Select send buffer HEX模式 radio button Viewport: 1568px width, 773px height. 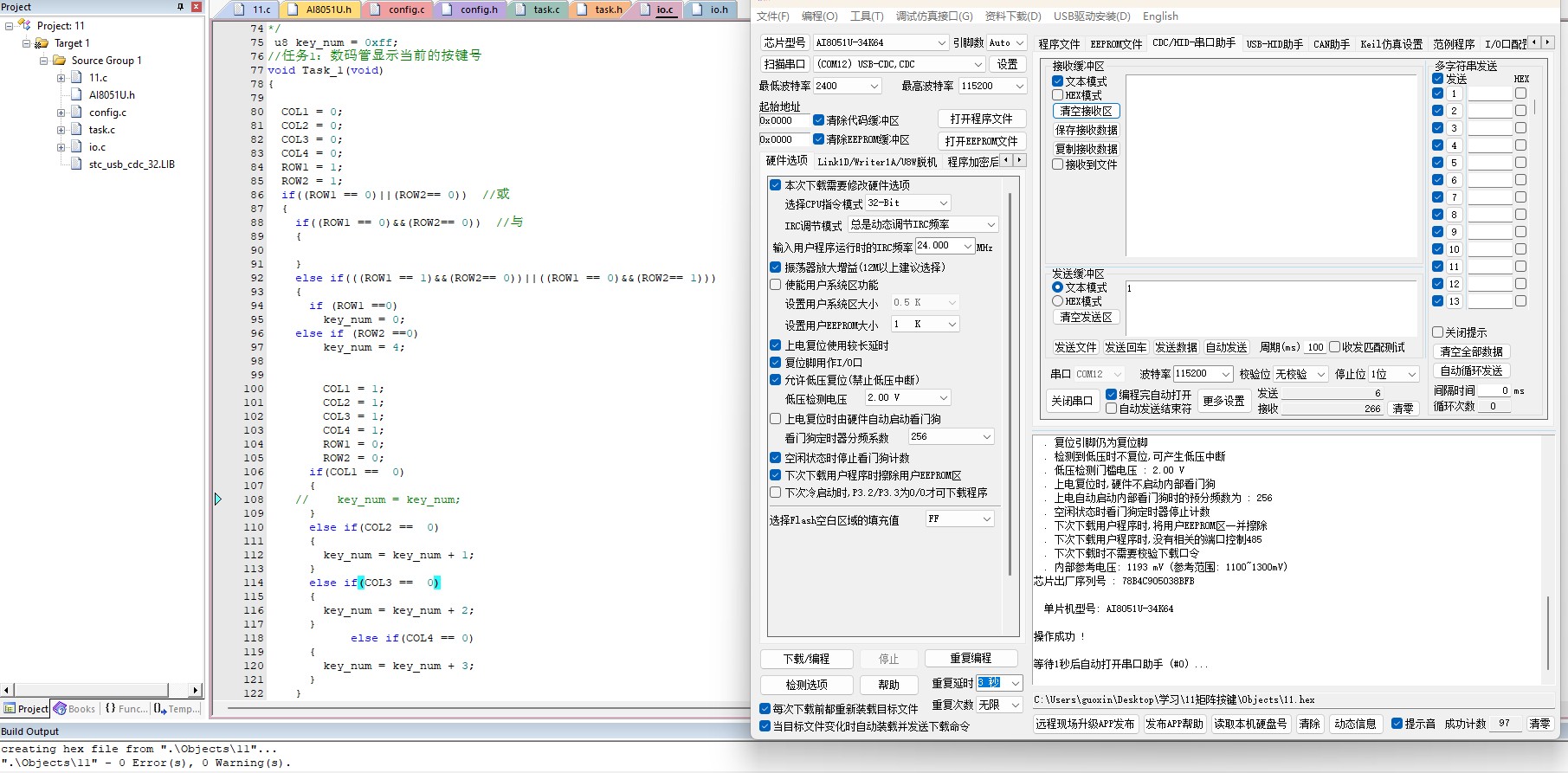pyautogui.click(x=1058, y=301)
